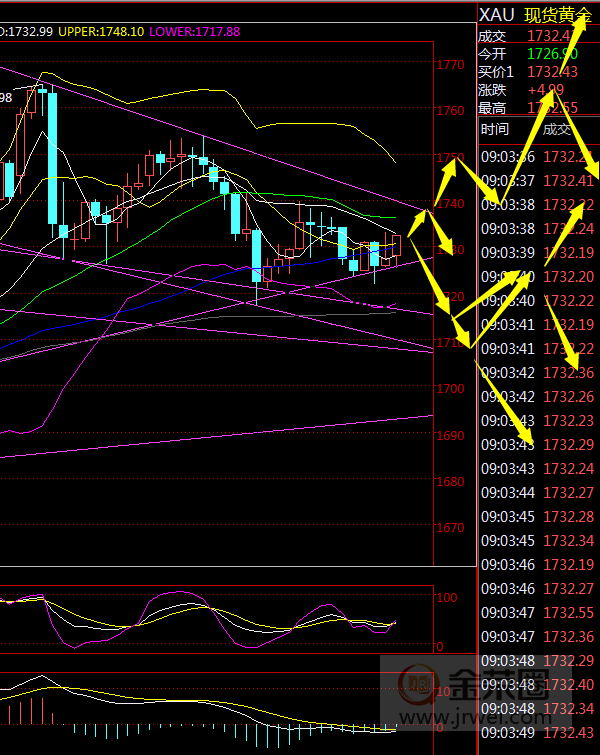Click the 现货黄金 title text

click(x=558, y=15)
